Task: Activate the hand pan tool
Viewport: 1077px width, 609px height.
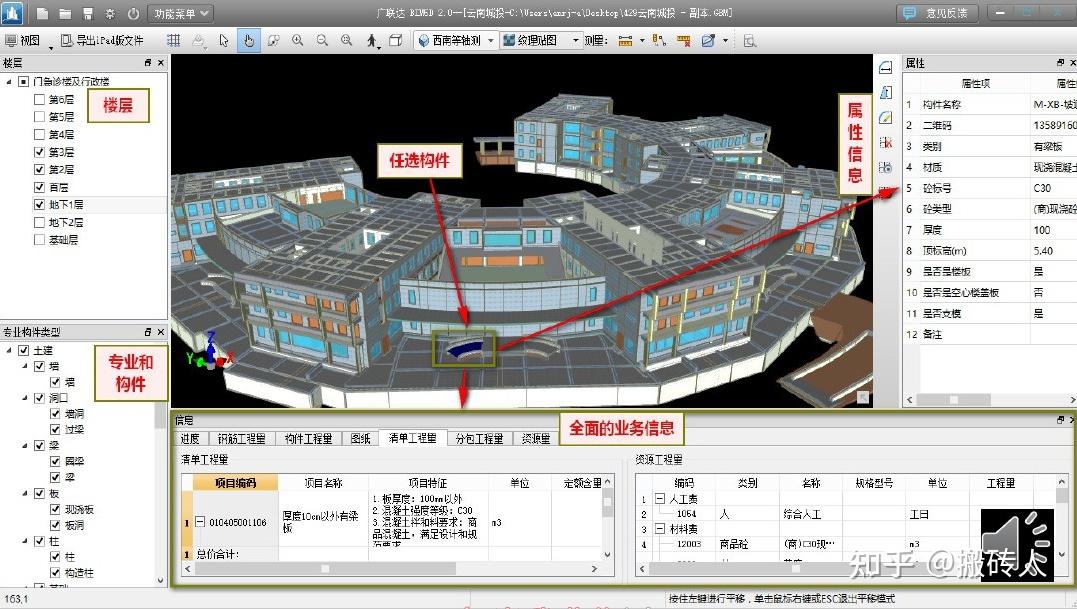Action: pyautogui.click(x=249, y=41)
